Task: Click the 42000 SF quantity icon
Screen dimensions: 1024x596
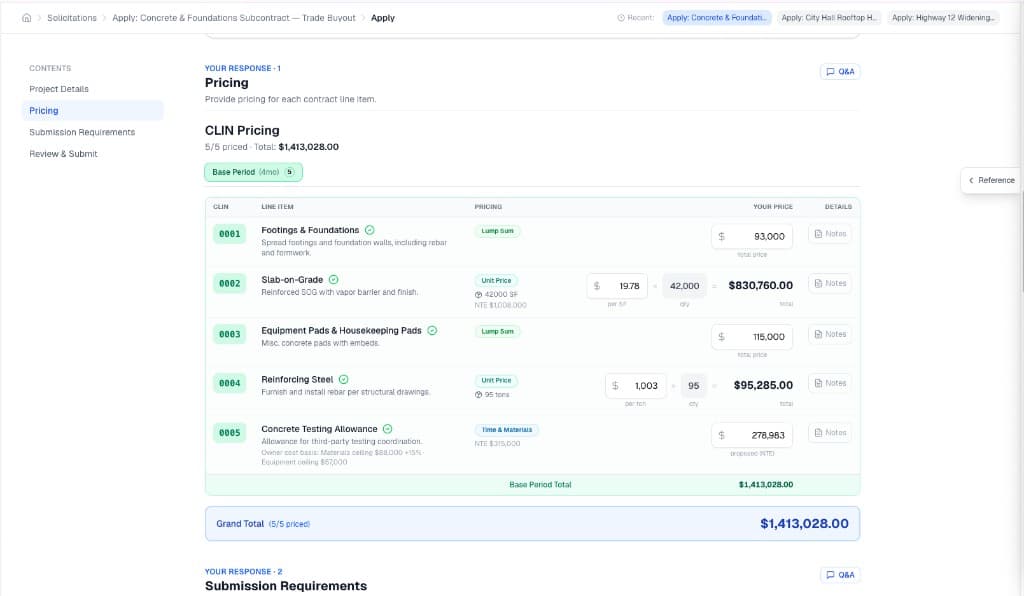Action: point(479,294)
